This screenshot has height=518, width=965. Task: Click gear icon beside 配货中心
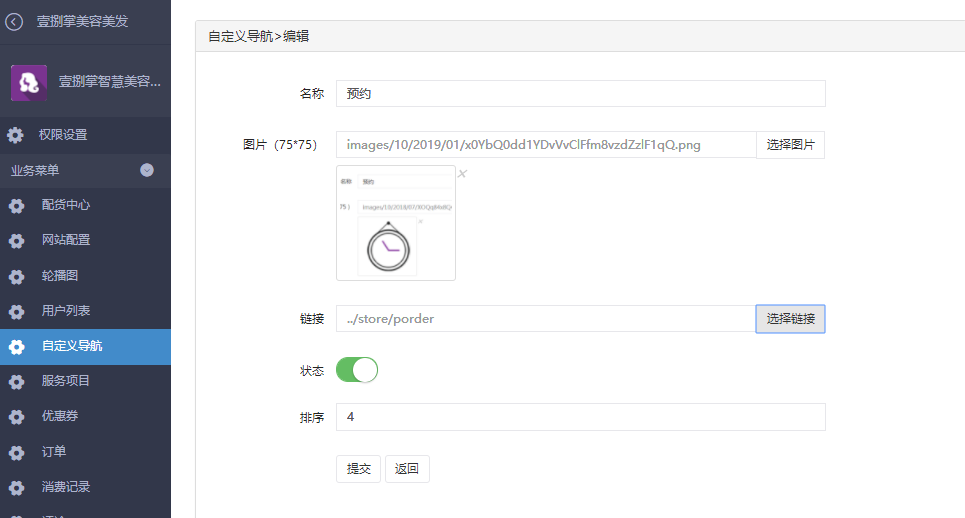pyautogui.click(x=17, y=205)
